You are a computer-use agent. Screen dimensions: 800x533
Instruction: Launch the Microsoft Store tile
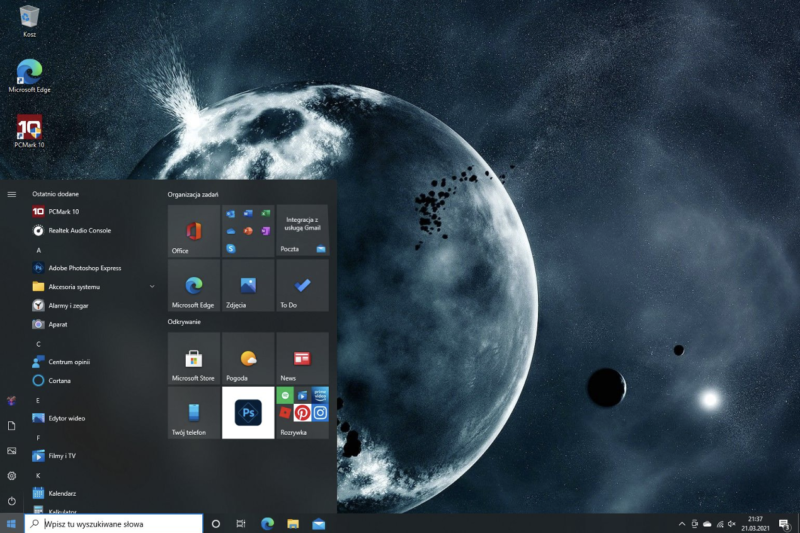(193, 358)
